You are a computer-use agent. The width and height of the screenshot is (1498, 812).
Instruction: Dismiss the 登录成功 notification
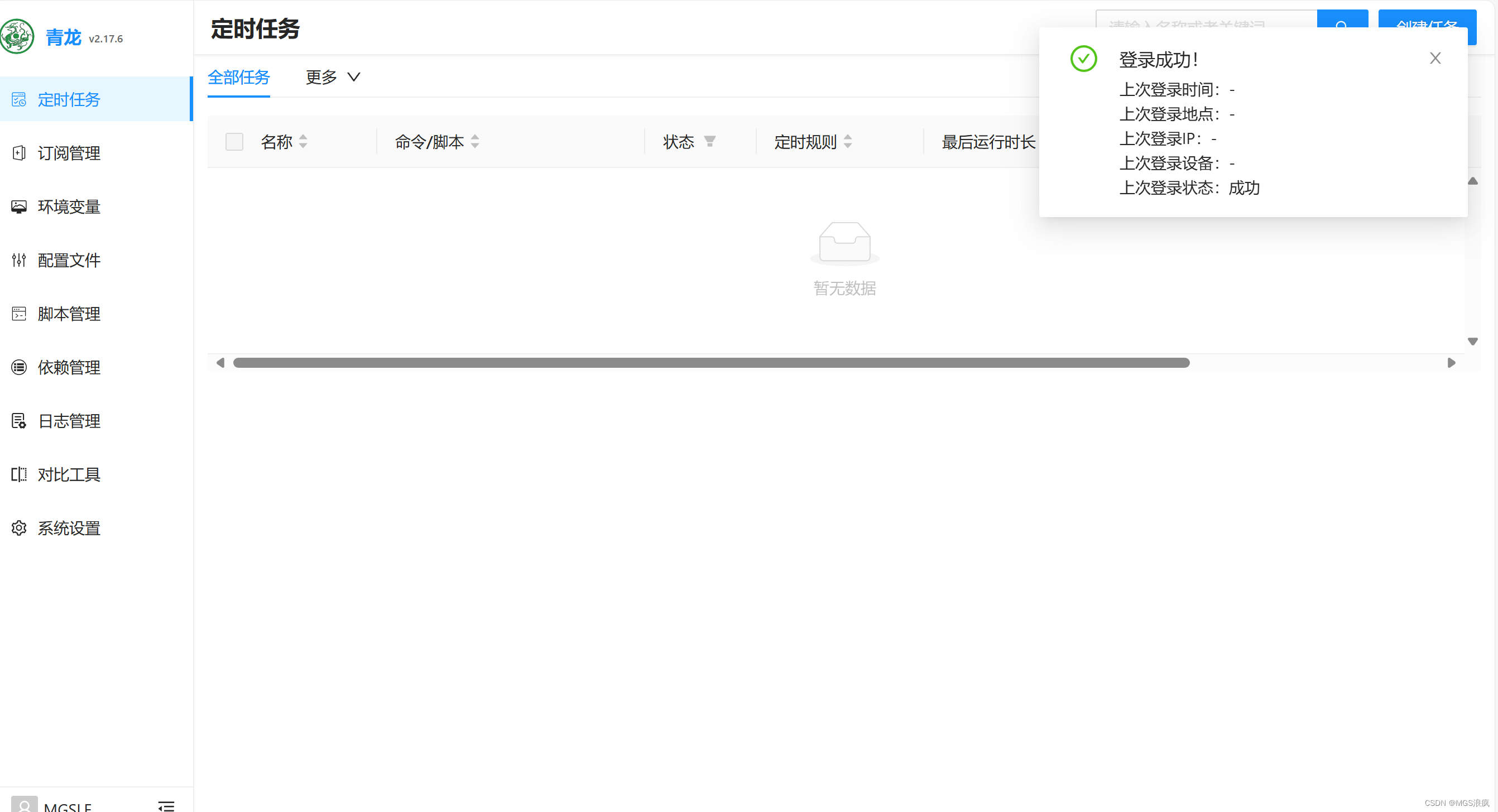point(1434,58)
